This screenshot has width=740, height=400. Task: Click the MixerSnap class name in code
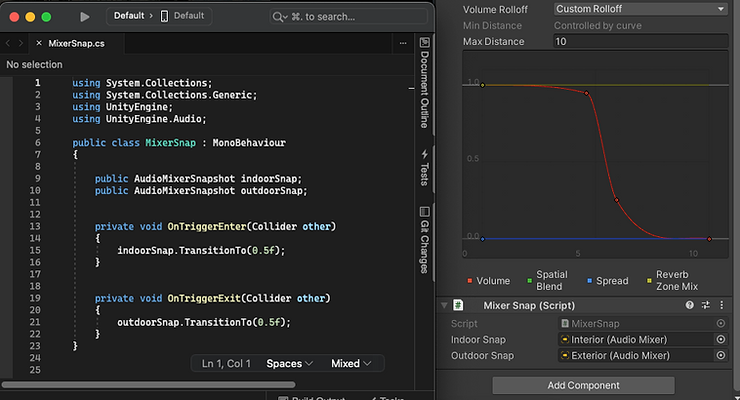click(170, 142)
